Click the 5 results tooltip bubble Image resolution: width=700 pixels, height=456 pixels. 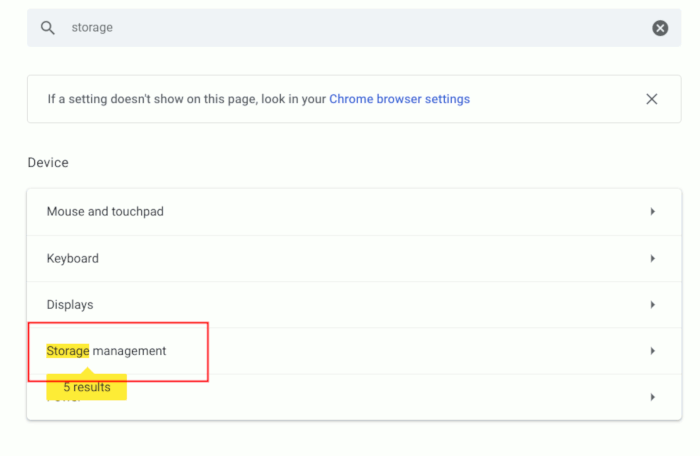tap(87, 386)
